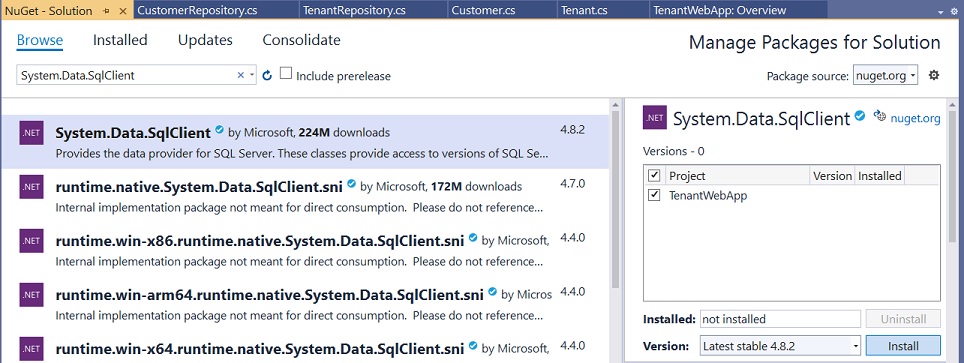The width and height of the screenshot is (964, 363).
Task: Click the globe icon beside the nuget.org link
Action: (880, 116)
